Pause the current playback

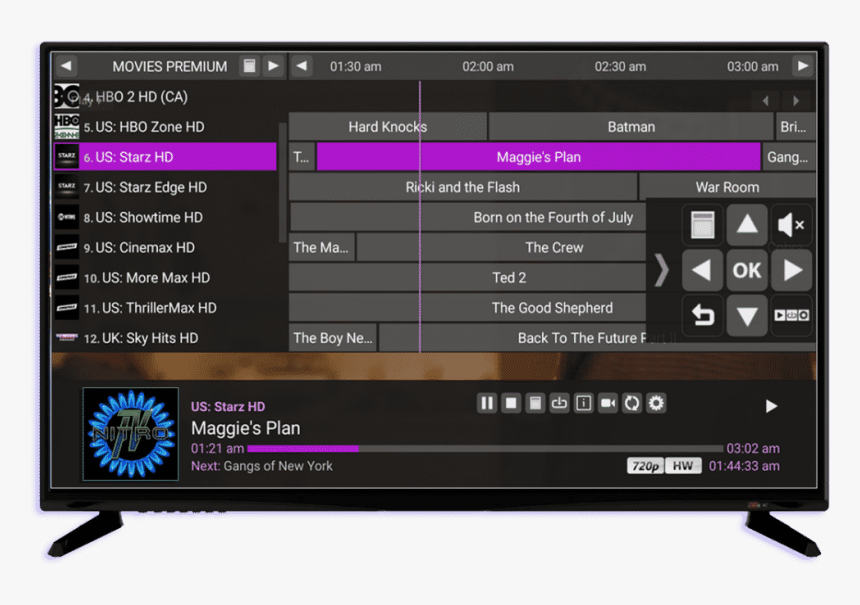tap(486, 403)
